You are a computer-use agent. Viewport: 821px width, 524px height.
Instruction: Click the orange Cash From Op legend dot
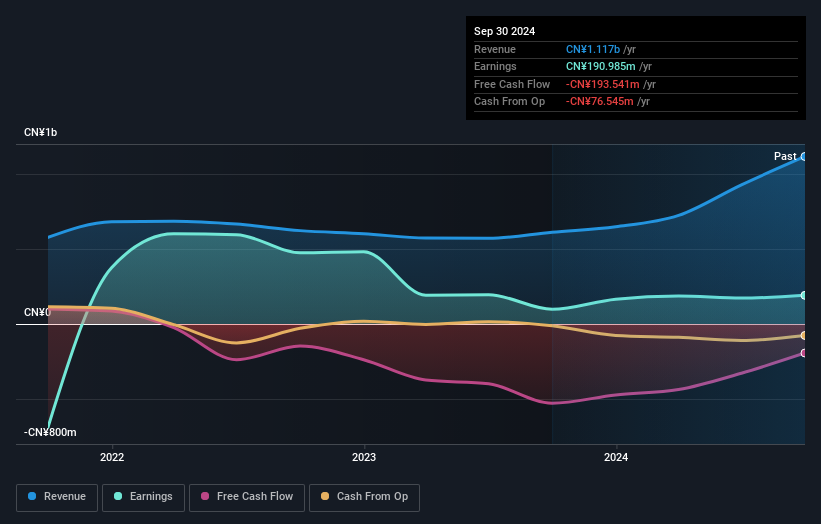[326, 496]
